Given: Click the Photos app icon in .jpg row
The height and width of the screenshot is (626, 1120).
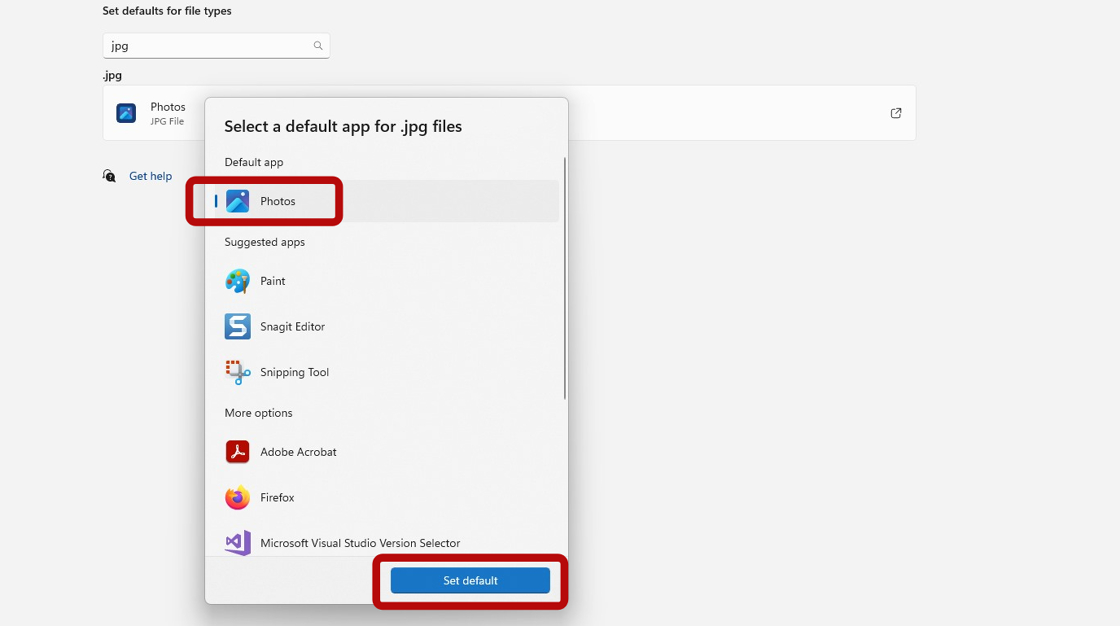Looking at the screenshot, I should click(x=126, y=113).
